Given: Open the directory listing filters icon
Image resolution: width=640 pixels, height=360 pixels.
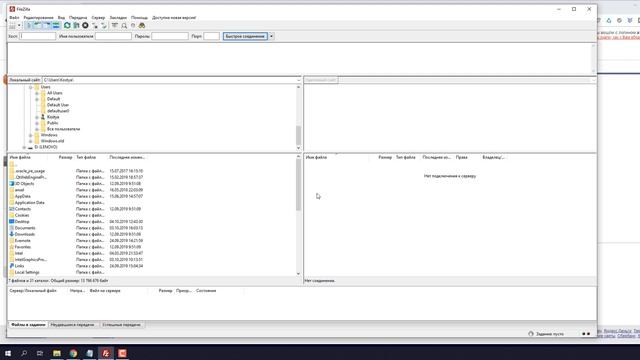Looking at the screenshot, I should tap(115, 26).
